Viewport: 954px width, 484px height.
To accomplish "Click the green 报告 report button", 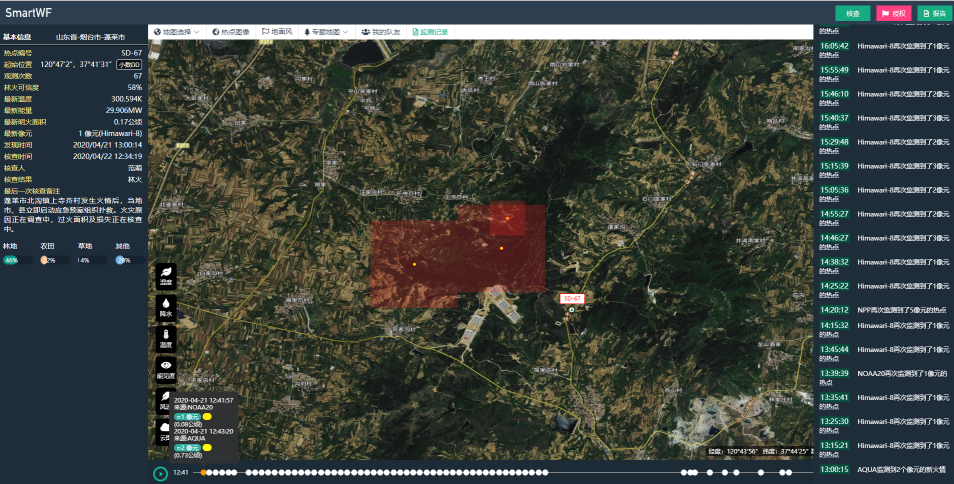I will click(934, 14).
